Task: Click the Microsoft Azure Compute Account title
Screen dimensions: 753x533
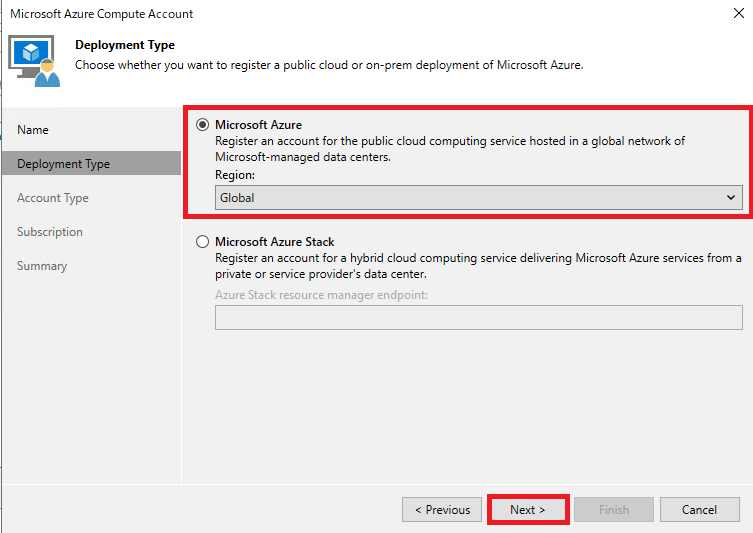Action: [101, 14]
